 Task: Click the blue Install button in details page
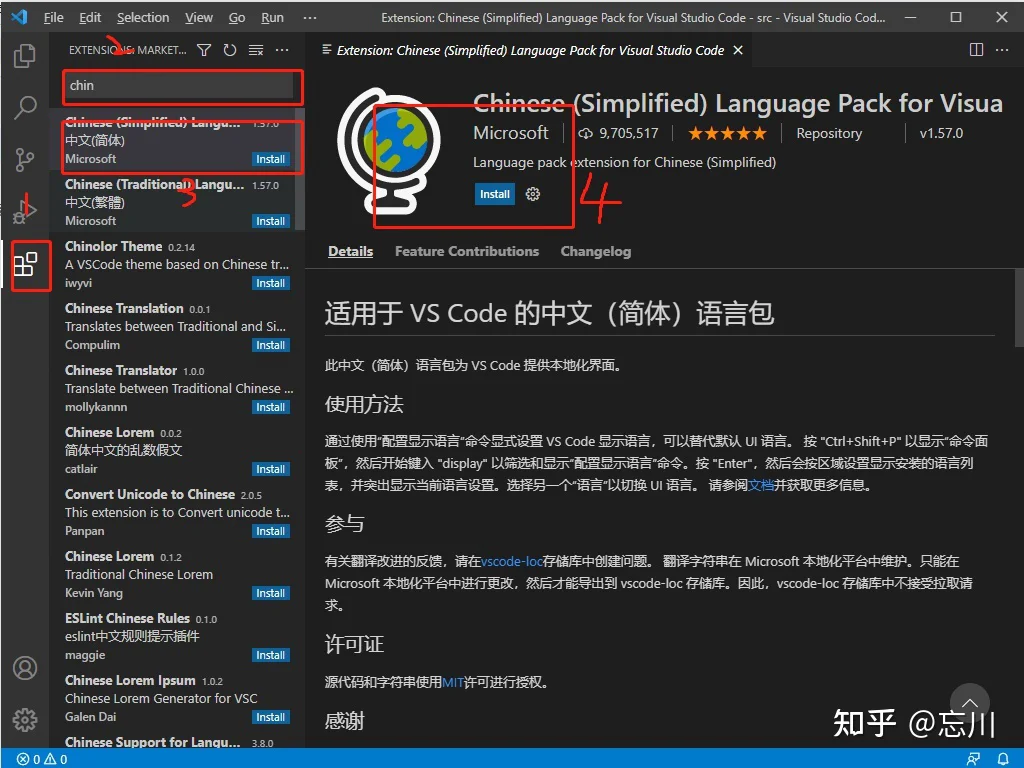[x=495, y=194]
